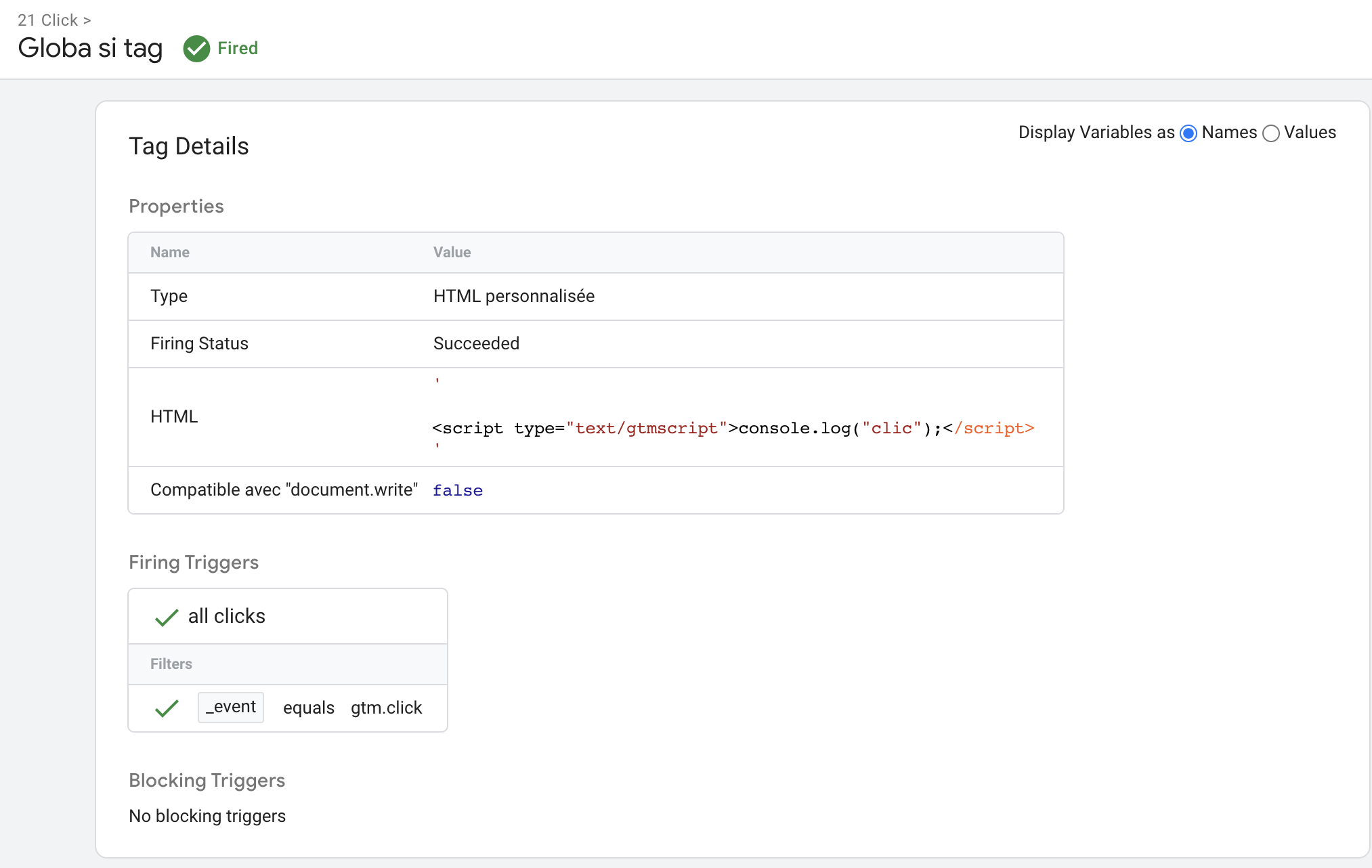Click the Fired status label
Screen dimensions: 1372x868
(238, 48)
